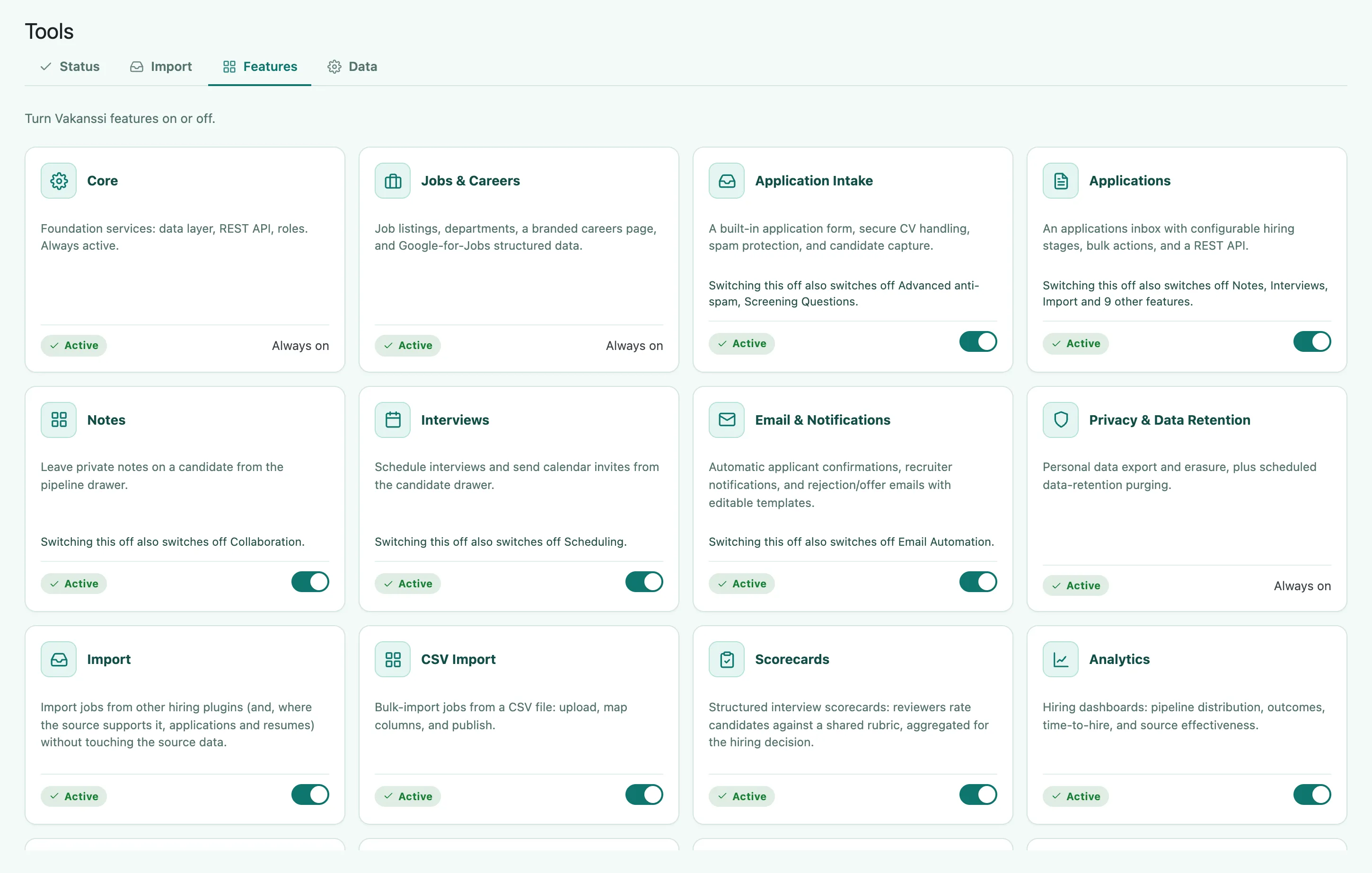Click the Jobs & Careers briefcase icon
The height and width of the screenshot is (873, 1372).
coord(393,181)
